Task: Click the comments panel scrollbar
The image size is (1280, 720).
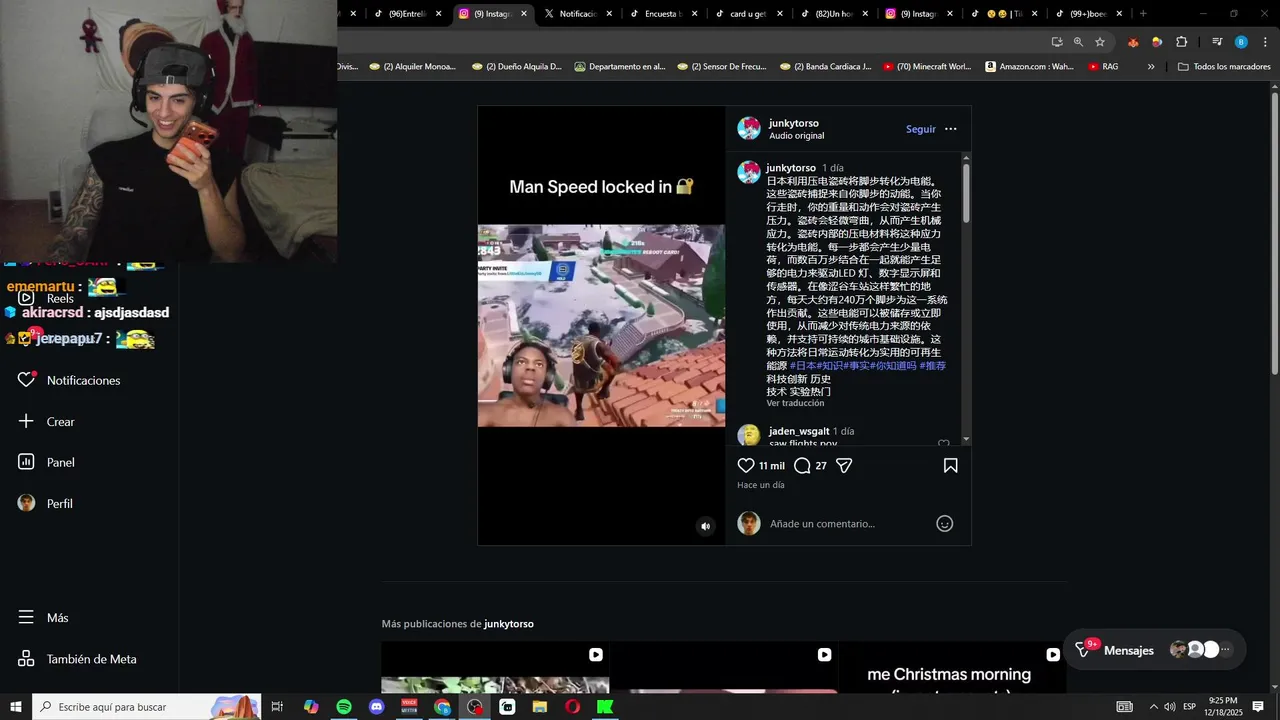Action: [x=966, y=193]
